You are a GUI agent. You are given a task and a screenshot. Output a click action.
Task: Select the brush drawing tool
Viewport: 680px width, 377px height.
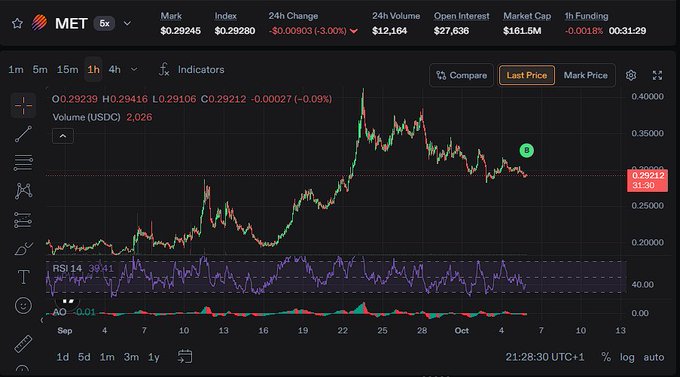point(23,249)
